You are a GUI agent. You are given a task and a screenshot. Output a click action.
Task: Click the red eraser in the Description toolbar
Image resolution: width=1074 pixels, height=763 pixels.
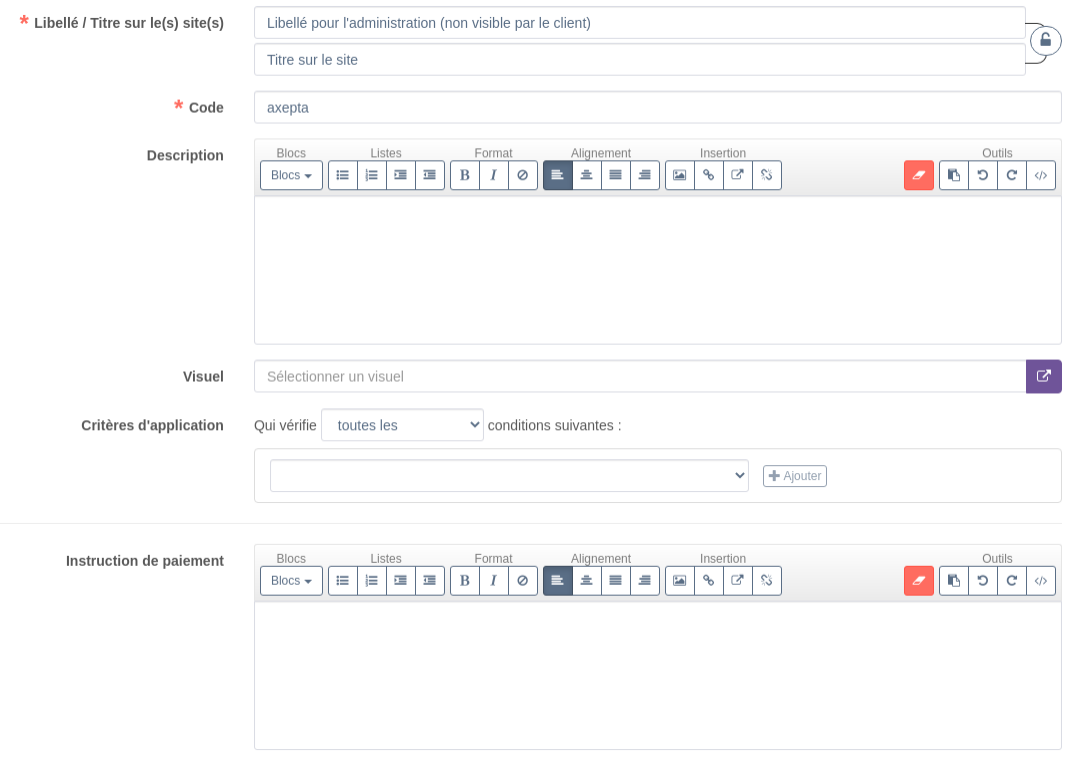point(918,175)
